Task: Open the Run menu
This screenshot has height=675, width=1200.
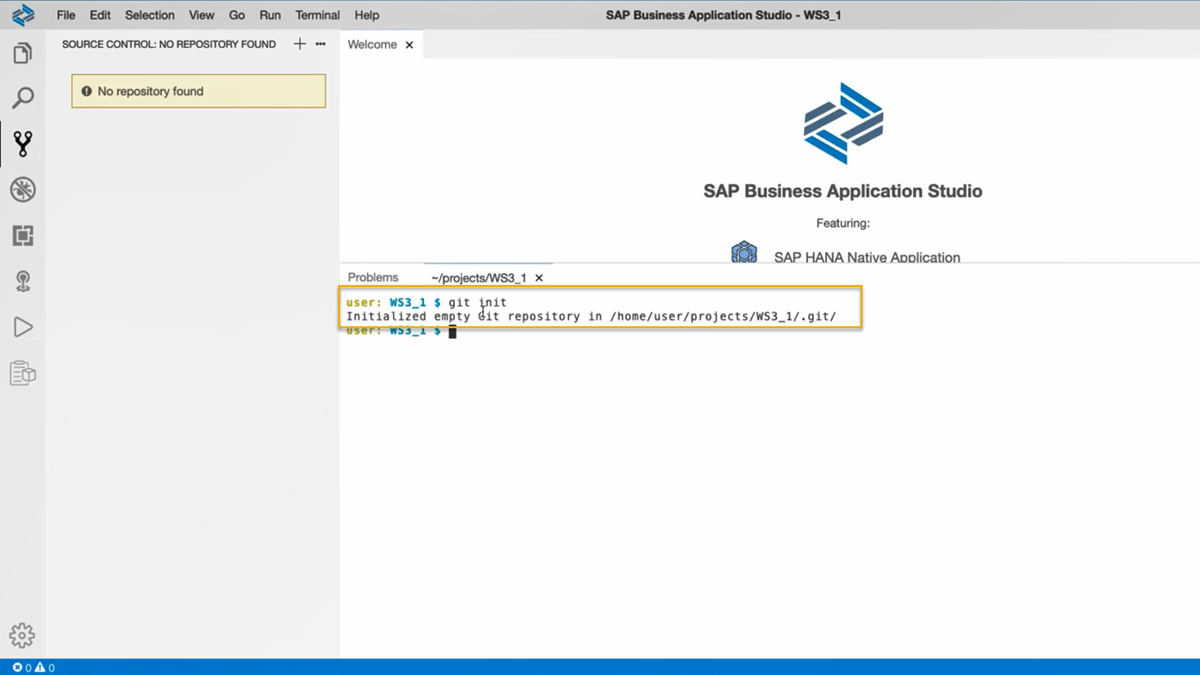Action: (270, 15)
